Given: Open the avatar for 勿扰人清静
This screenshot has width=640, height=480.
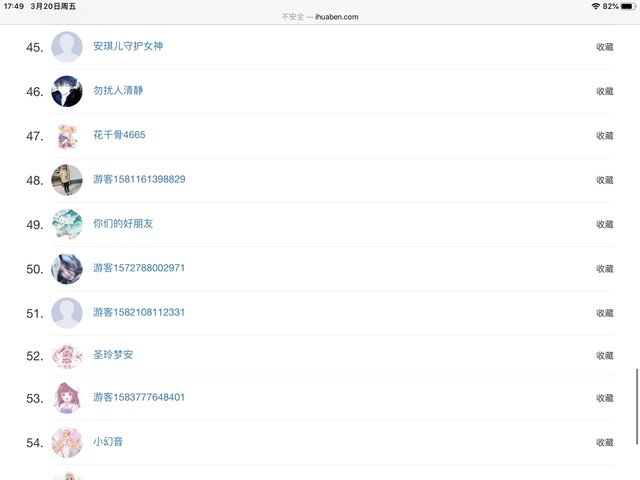Looking at the screenshot, I should click(x=67, y=91).
